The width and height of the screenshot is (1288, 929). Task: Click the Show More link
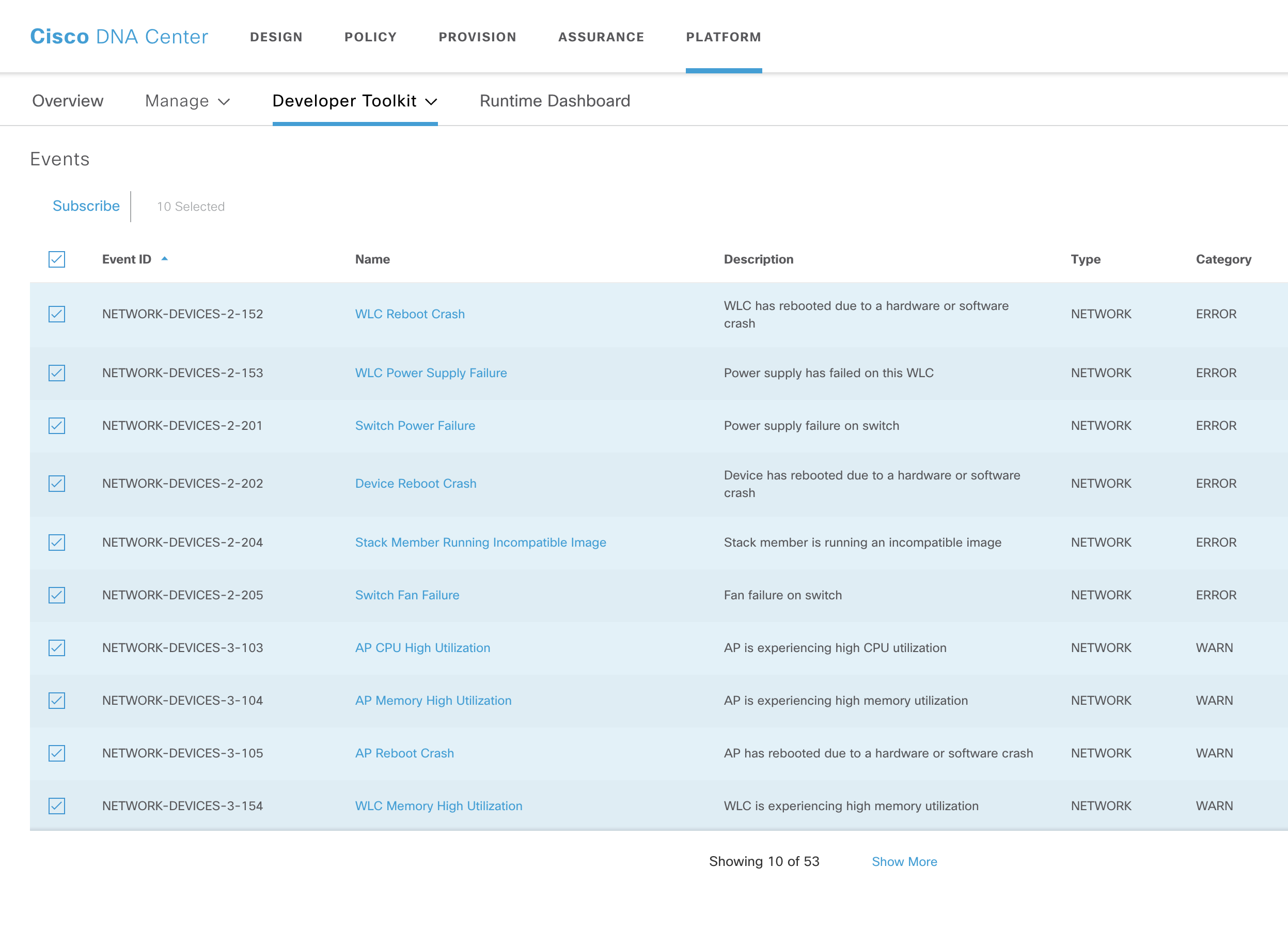(904, 861)
